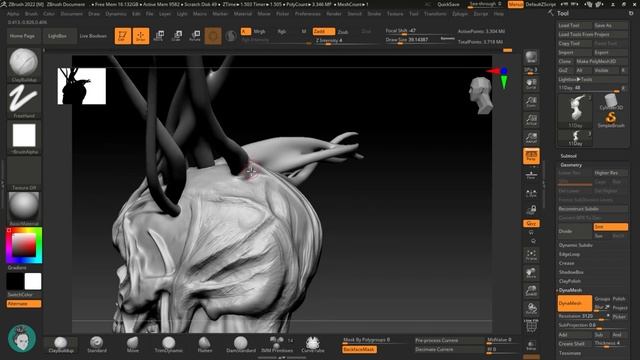Open the Render menu
The width and height of the screenshot is (640, 360).
pyautogui.click(x=334, y=14)
